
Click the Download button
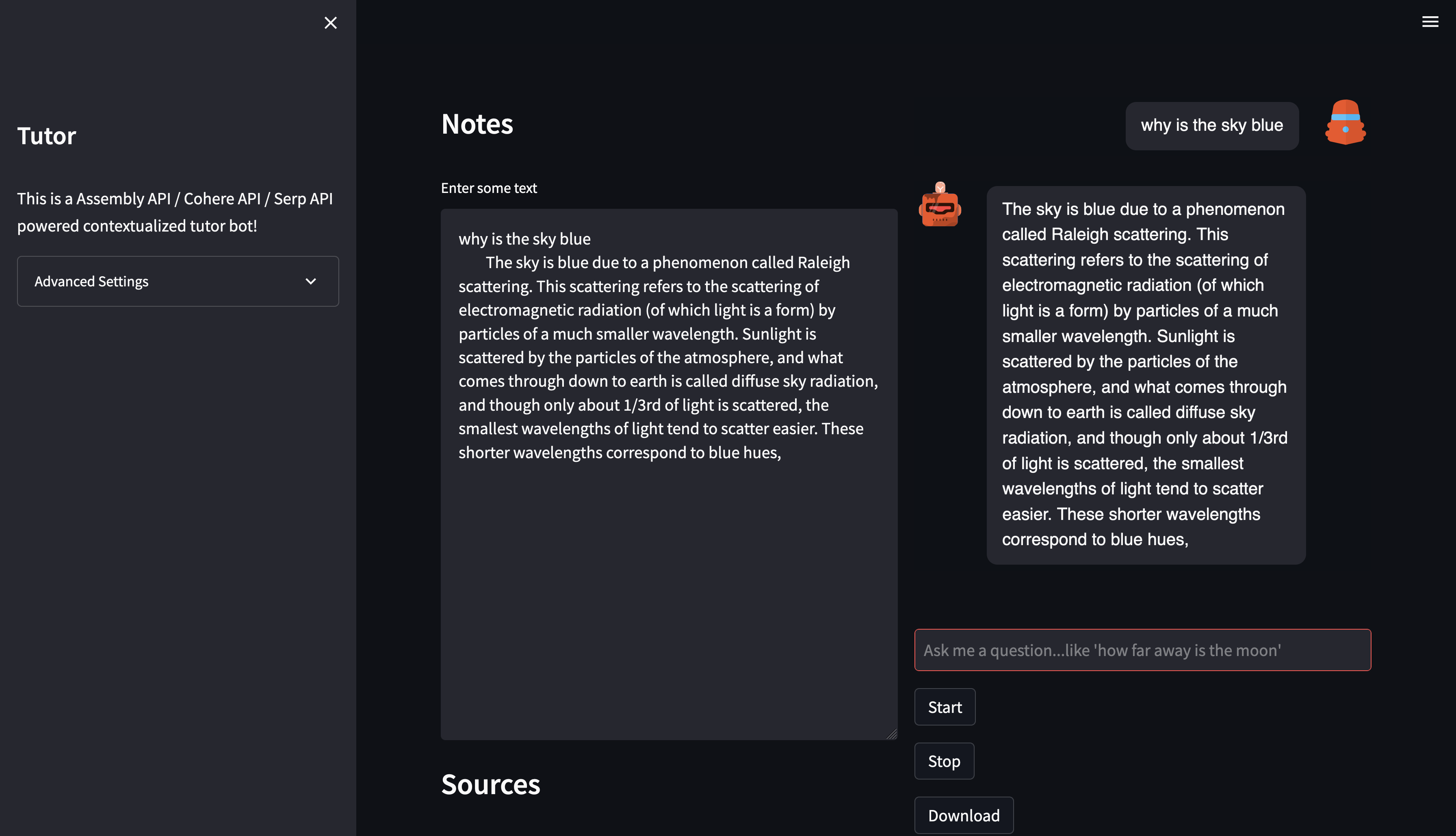point(963,815)
